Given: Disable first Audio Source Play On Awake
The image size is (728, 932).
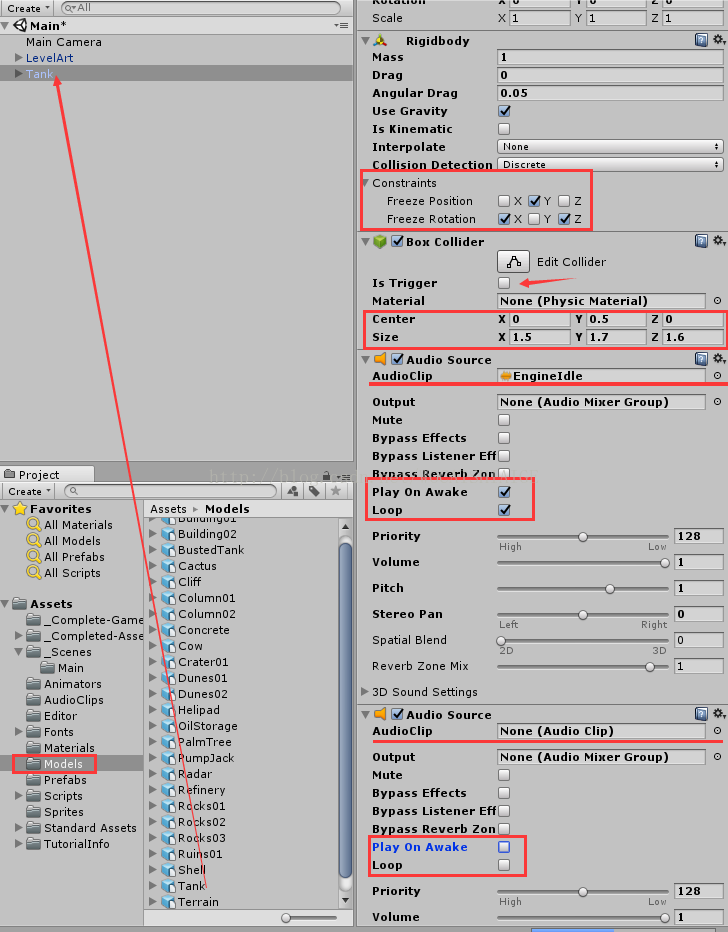Looking at the screenshot, I should (x=505, y=492).
